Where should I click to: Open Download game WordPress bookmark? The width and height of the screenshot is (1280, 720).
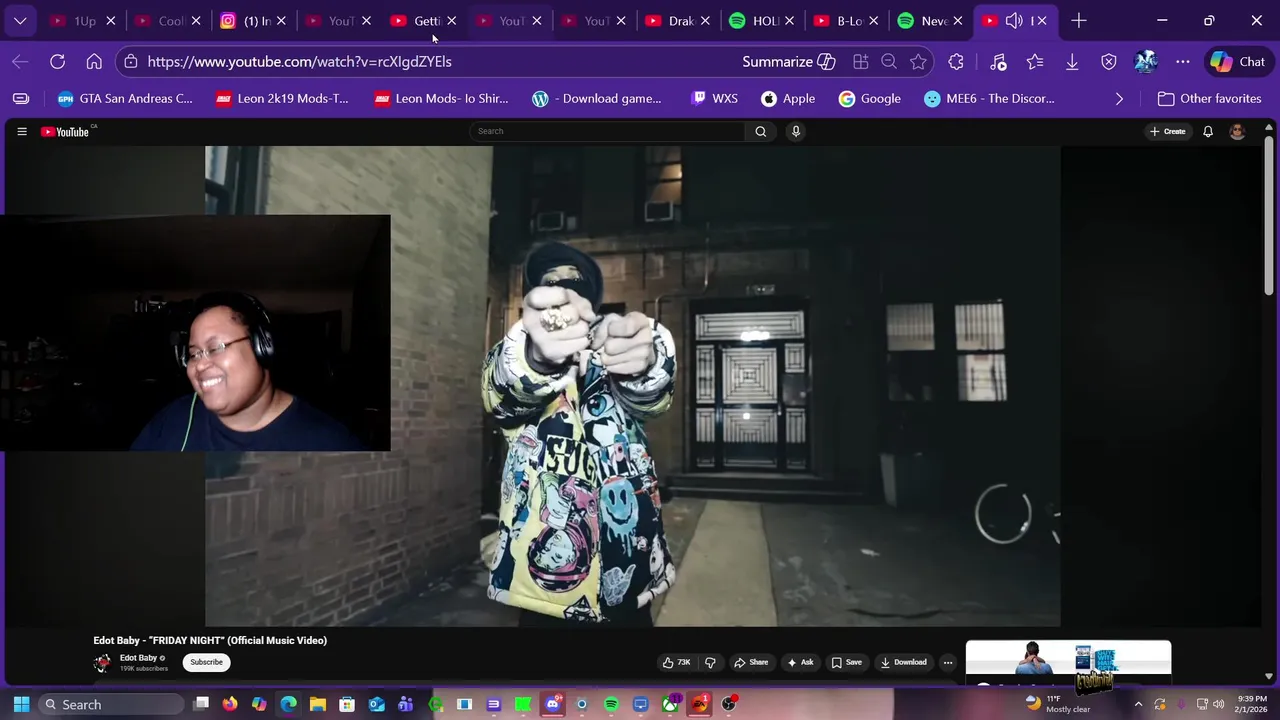point(597,99)
